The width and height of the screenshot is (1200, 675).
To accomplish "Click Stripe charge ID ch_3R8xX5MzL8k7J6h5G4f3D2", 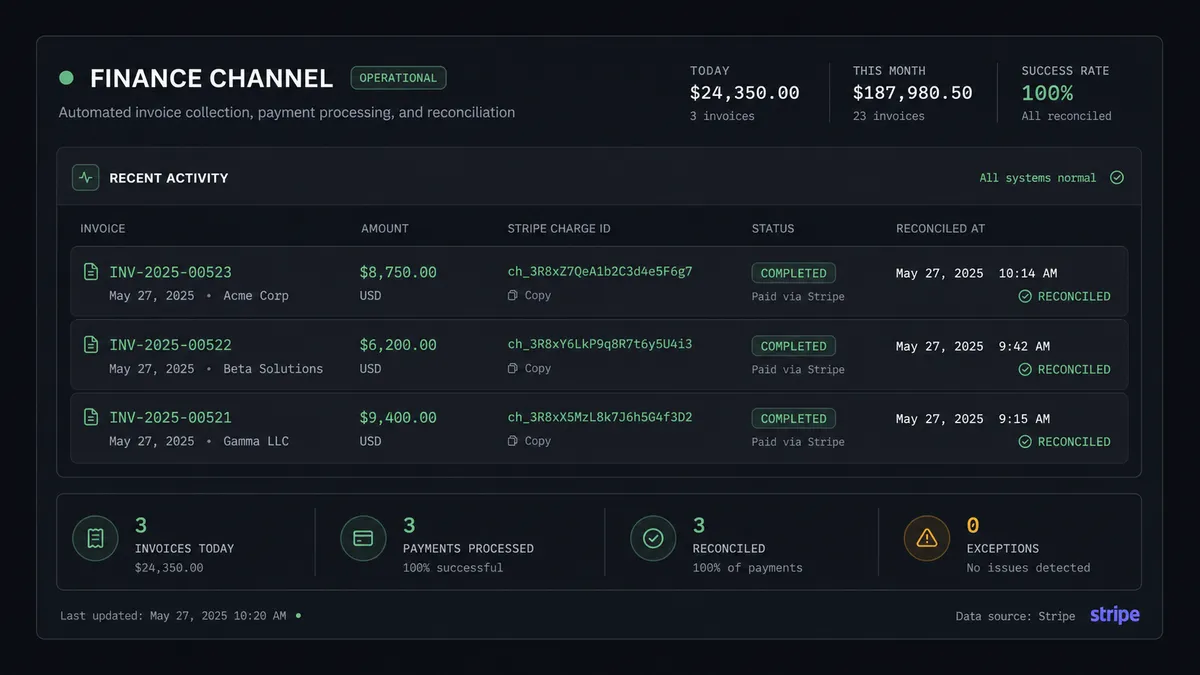I will click(x=600, y=417).
